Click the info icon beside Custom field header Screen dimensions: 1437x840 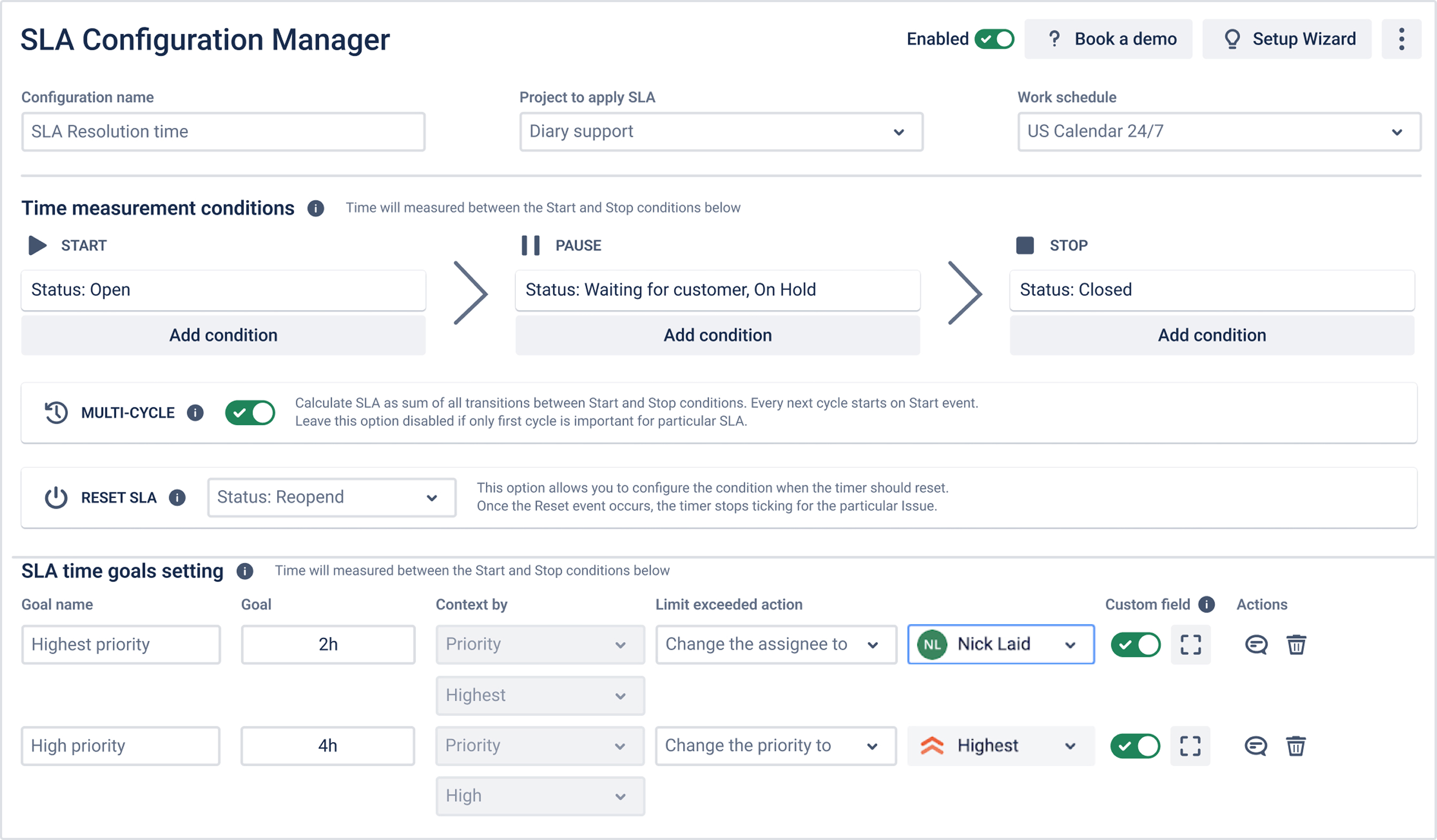pyautogui.click(x=1207, y=604)
